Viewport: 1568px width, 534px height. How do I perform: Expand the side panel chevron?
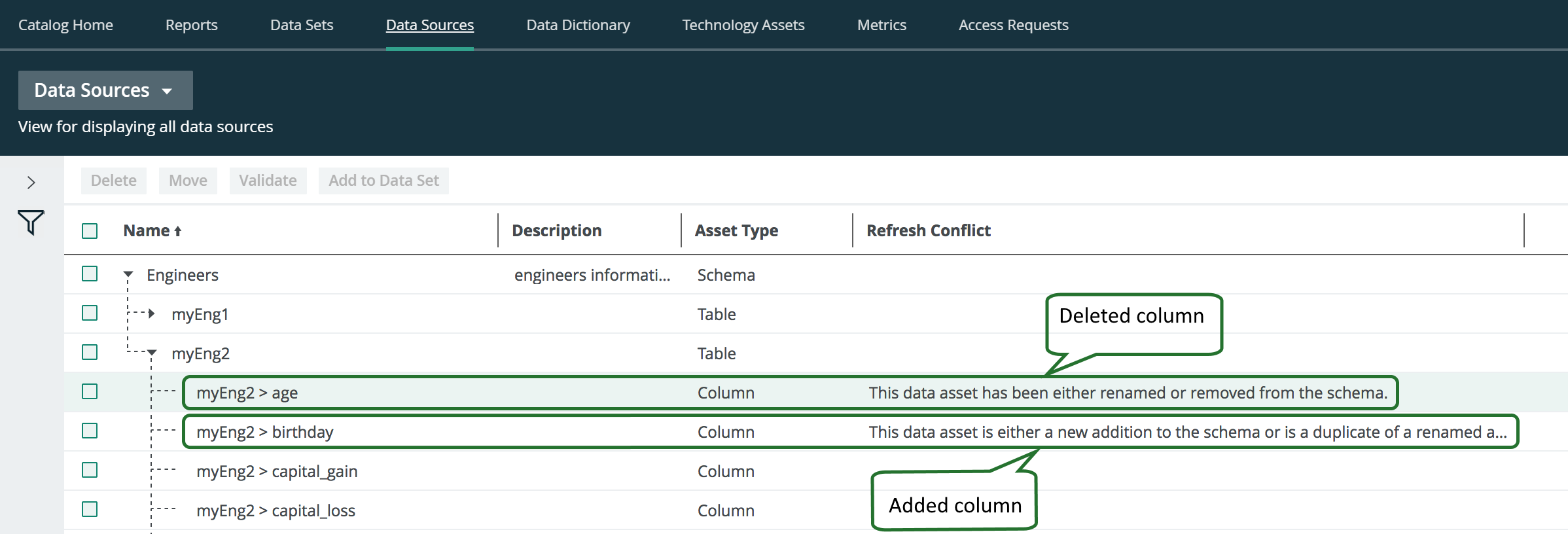click(x=31, y=183)
